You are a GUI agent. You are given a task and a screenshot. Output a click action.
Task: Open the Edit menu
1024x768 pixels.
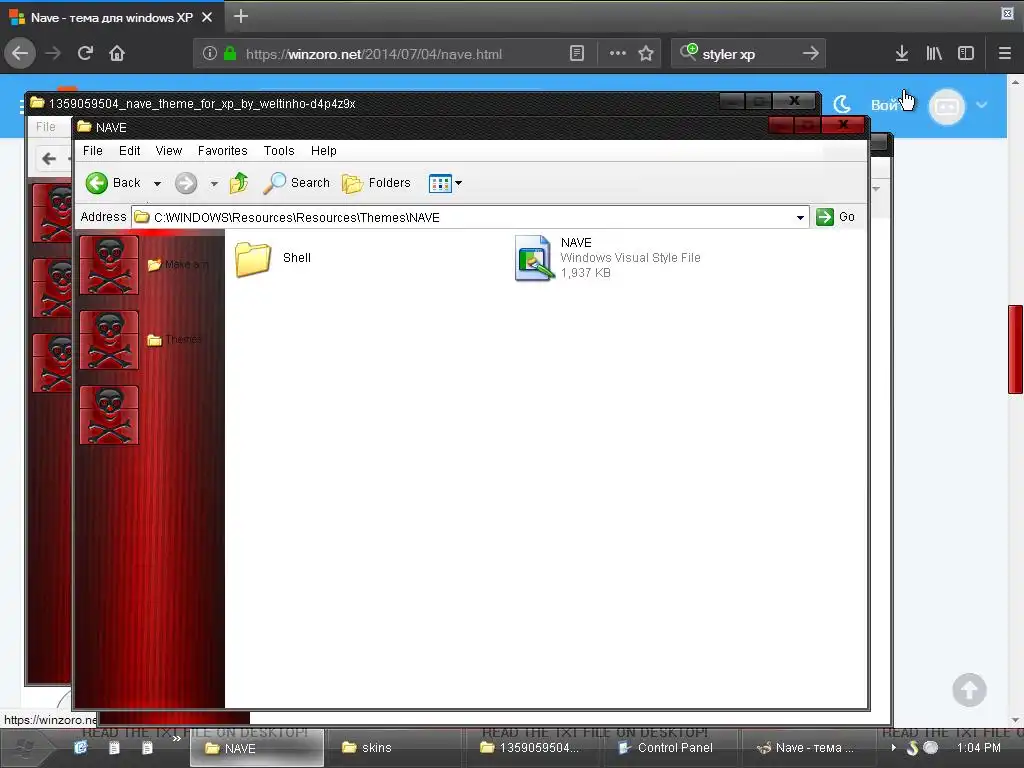click(129, 151)
